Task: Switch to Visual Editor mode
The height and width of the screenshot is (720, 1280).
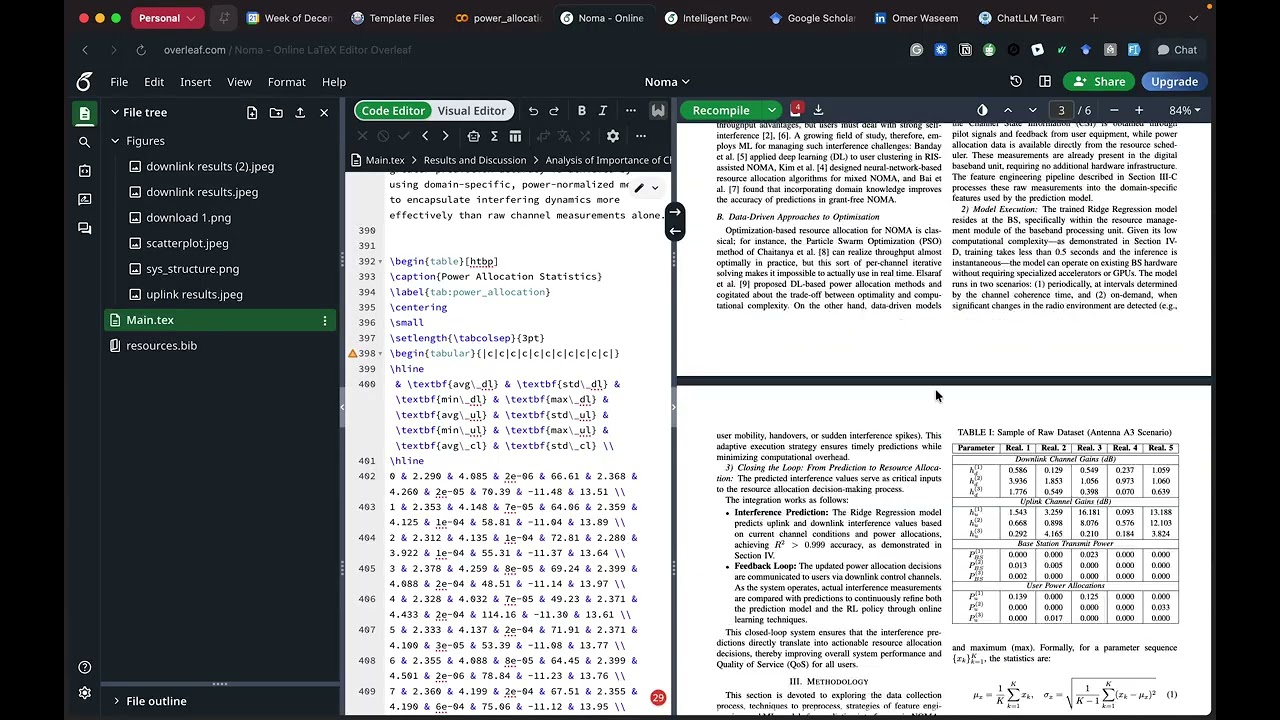Action: pyautogui.click(x=471, y=111)
